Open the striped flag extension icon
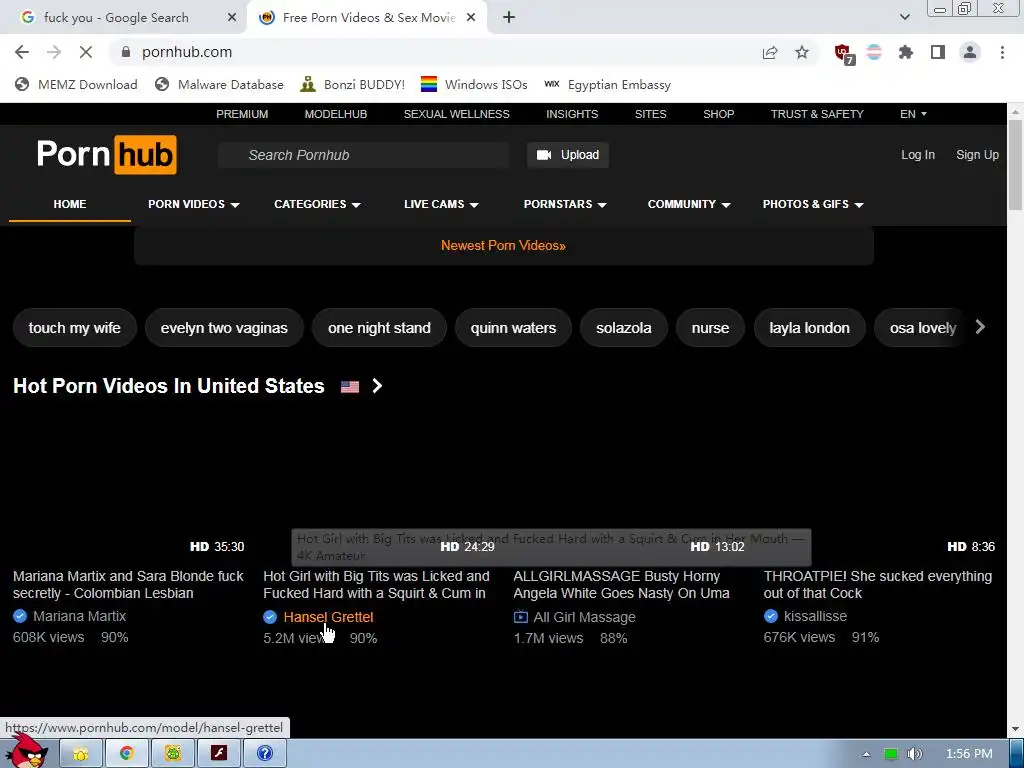The image size is (1024, 768). click(874, 52)
